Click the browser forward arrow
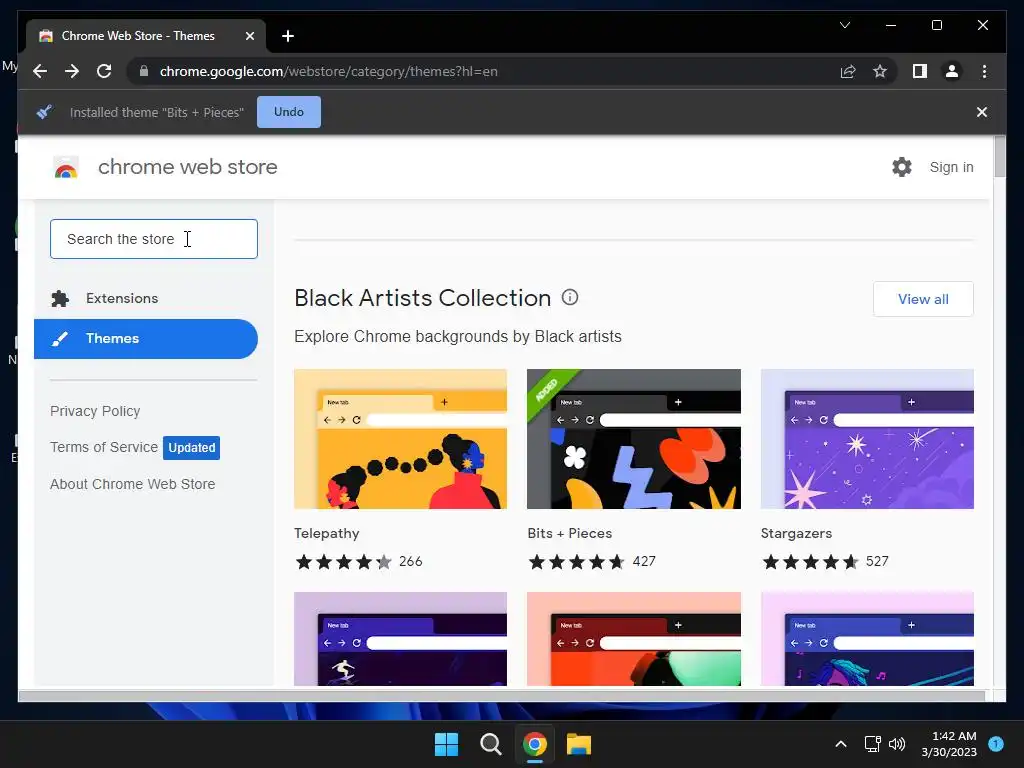1024x768 pixels. coord(72,71)
